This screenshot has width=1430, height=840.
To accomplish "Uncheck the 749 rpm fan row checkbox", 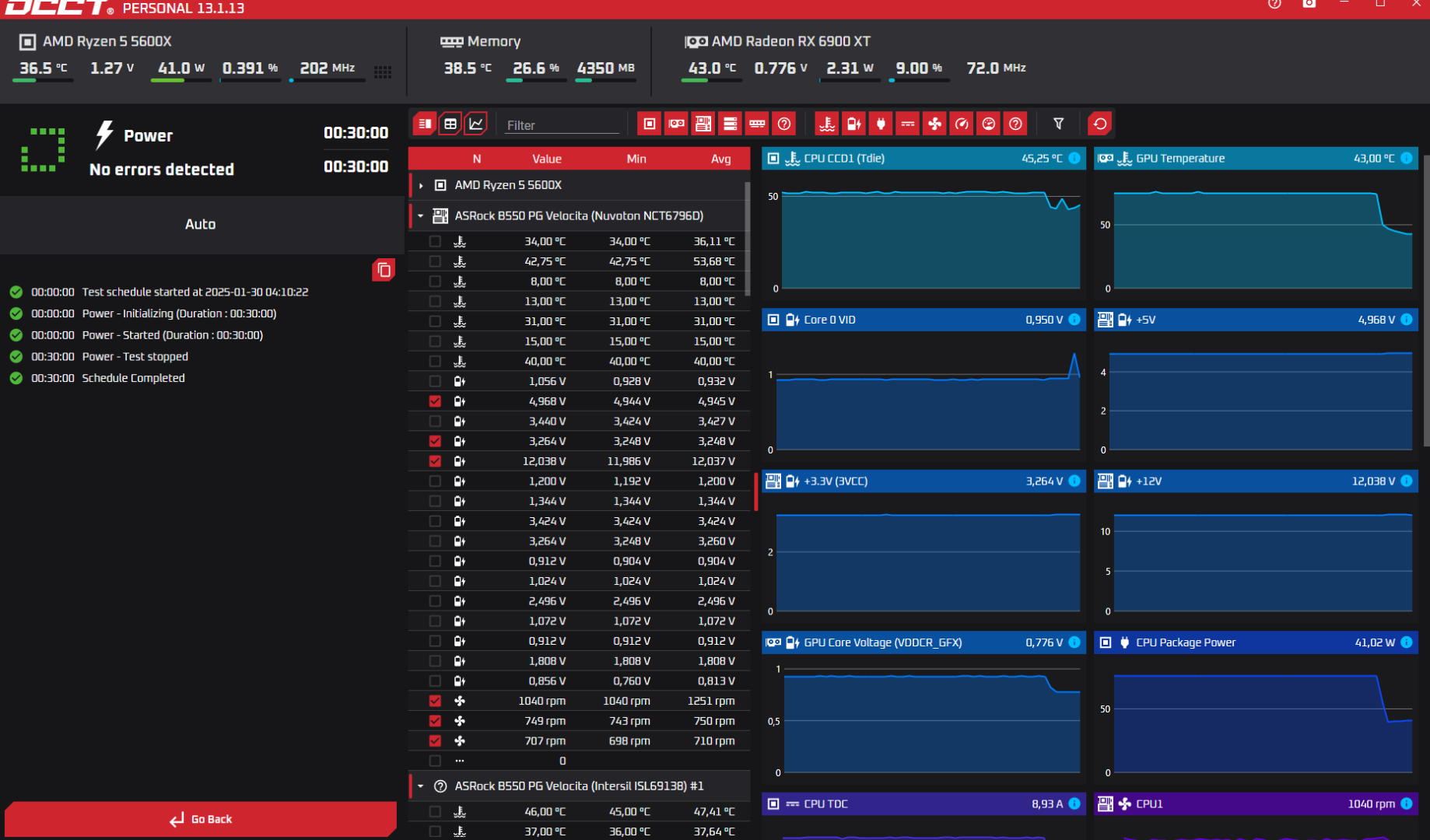I will pos(435,721).
